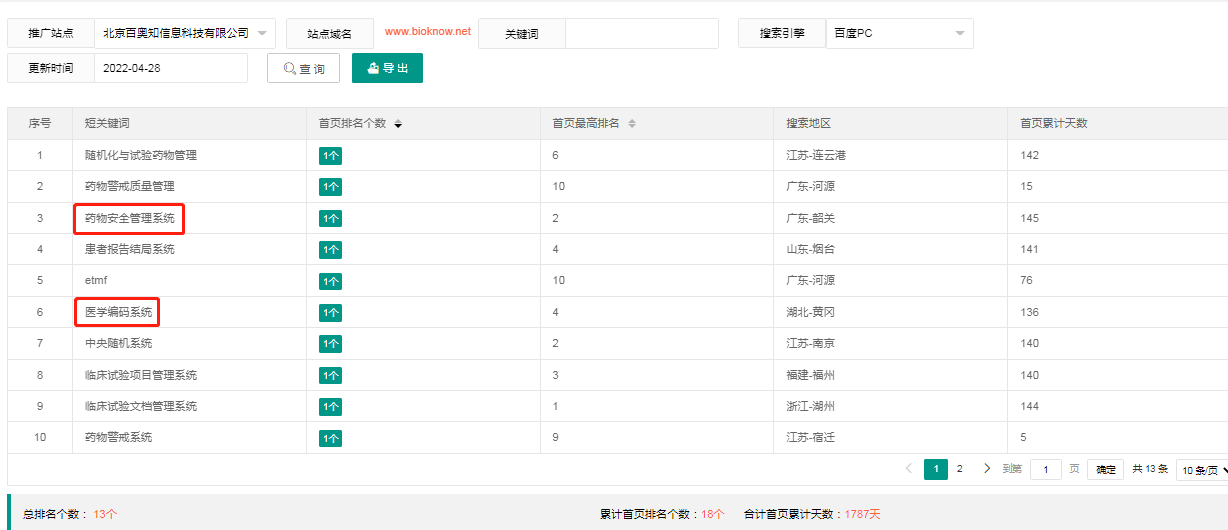1228x530 pixels.
Task: Click the 确定 page jump button
Action: click(1105, 470)
